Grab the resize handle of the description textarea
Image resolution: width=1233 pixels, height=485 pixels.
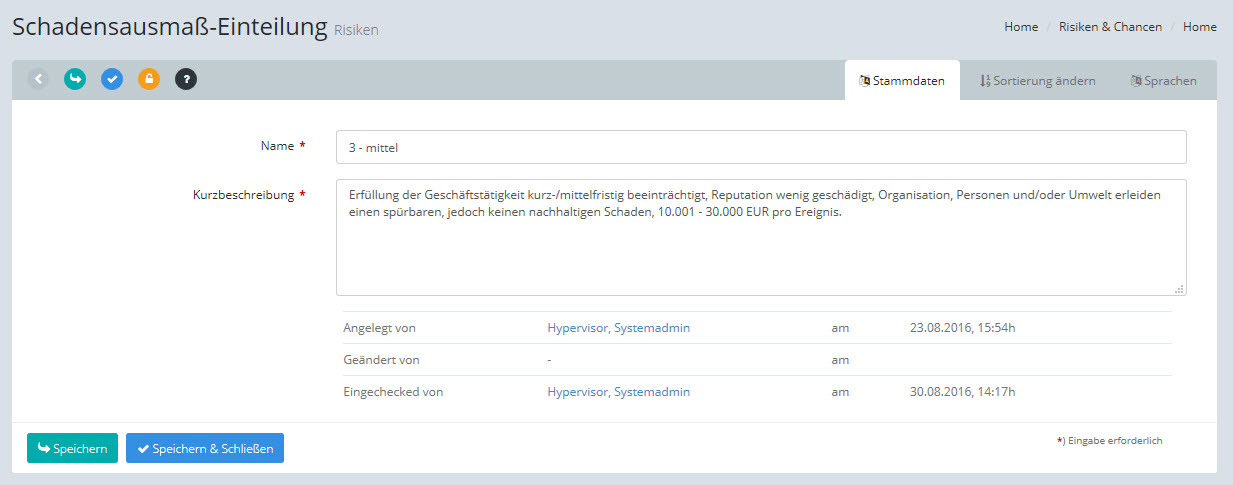[1179, 288]
